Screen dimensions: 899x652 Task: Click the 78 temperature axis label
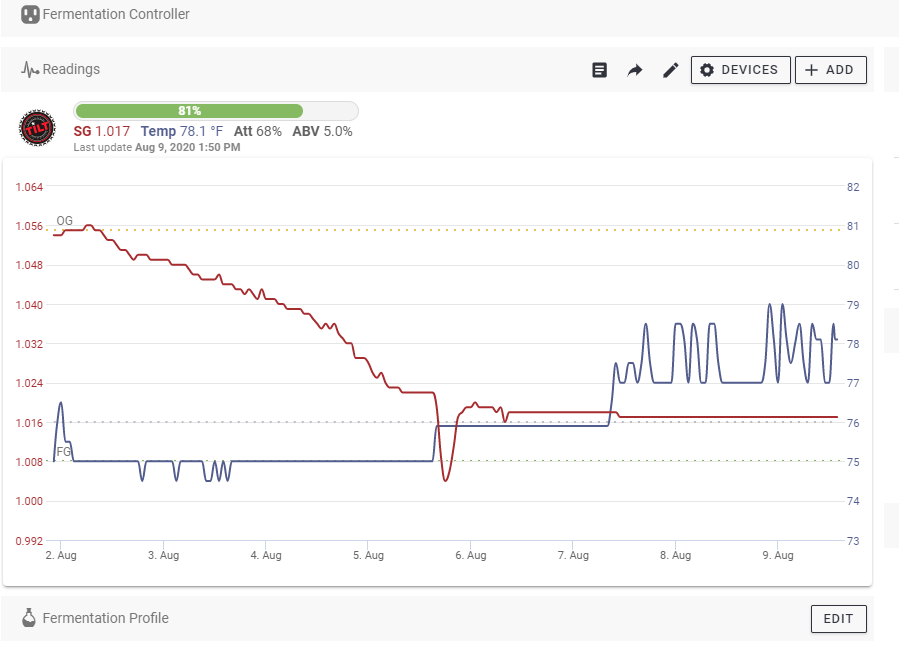click(x=853, y=344)
